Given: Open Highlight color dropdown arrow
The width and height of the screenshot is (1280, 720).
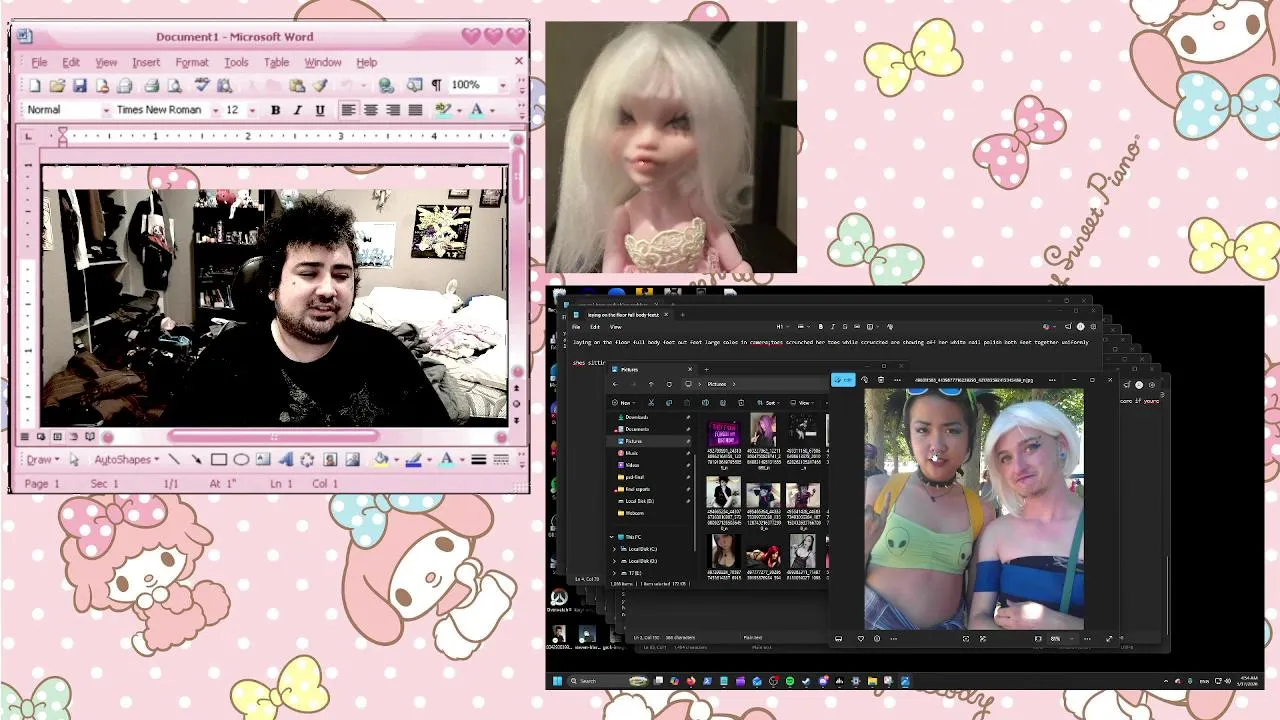Looking at the screenshot, I should click(458, 110).
